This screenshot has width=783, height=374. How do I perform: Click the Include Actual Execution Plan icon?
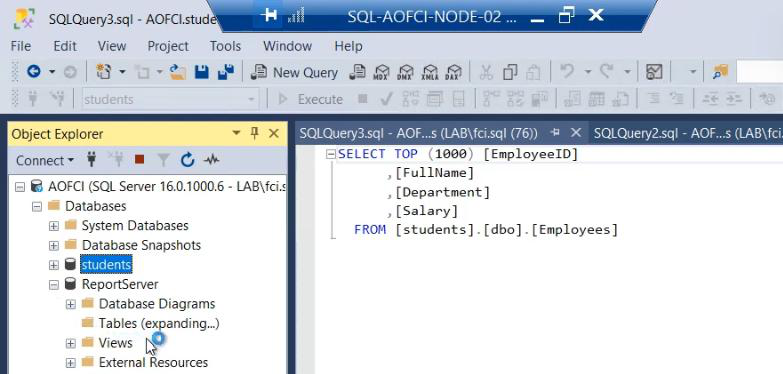click(x=491, y=99)
